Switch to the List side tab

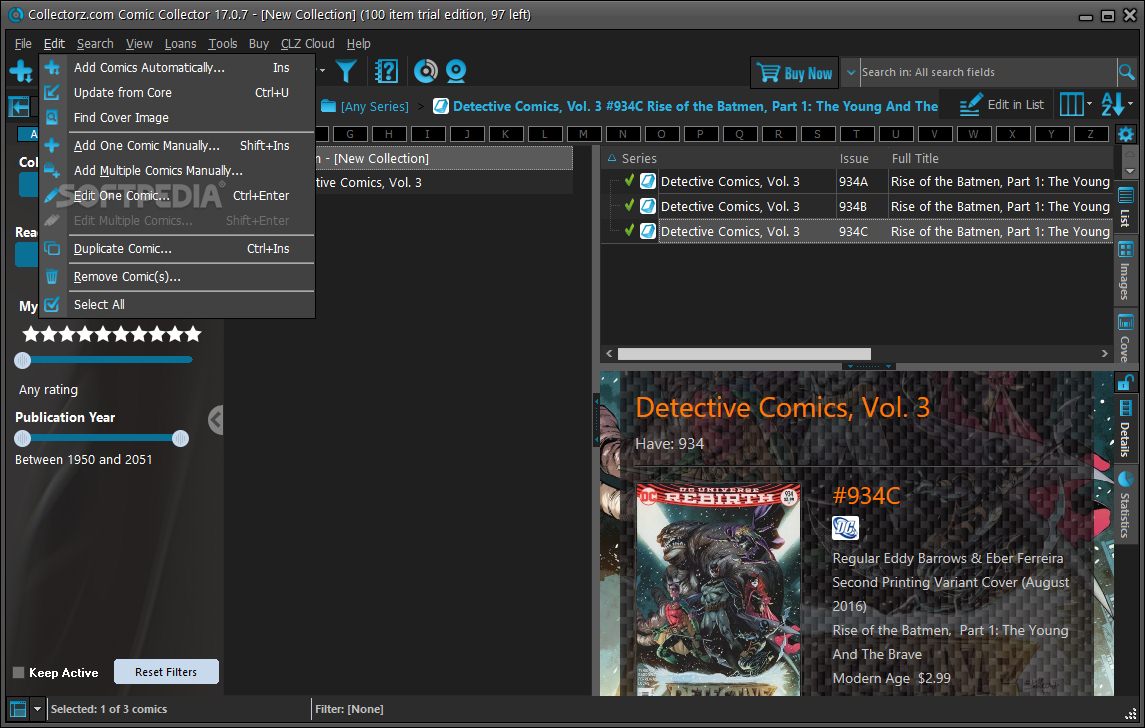(x=1125, y=207)
